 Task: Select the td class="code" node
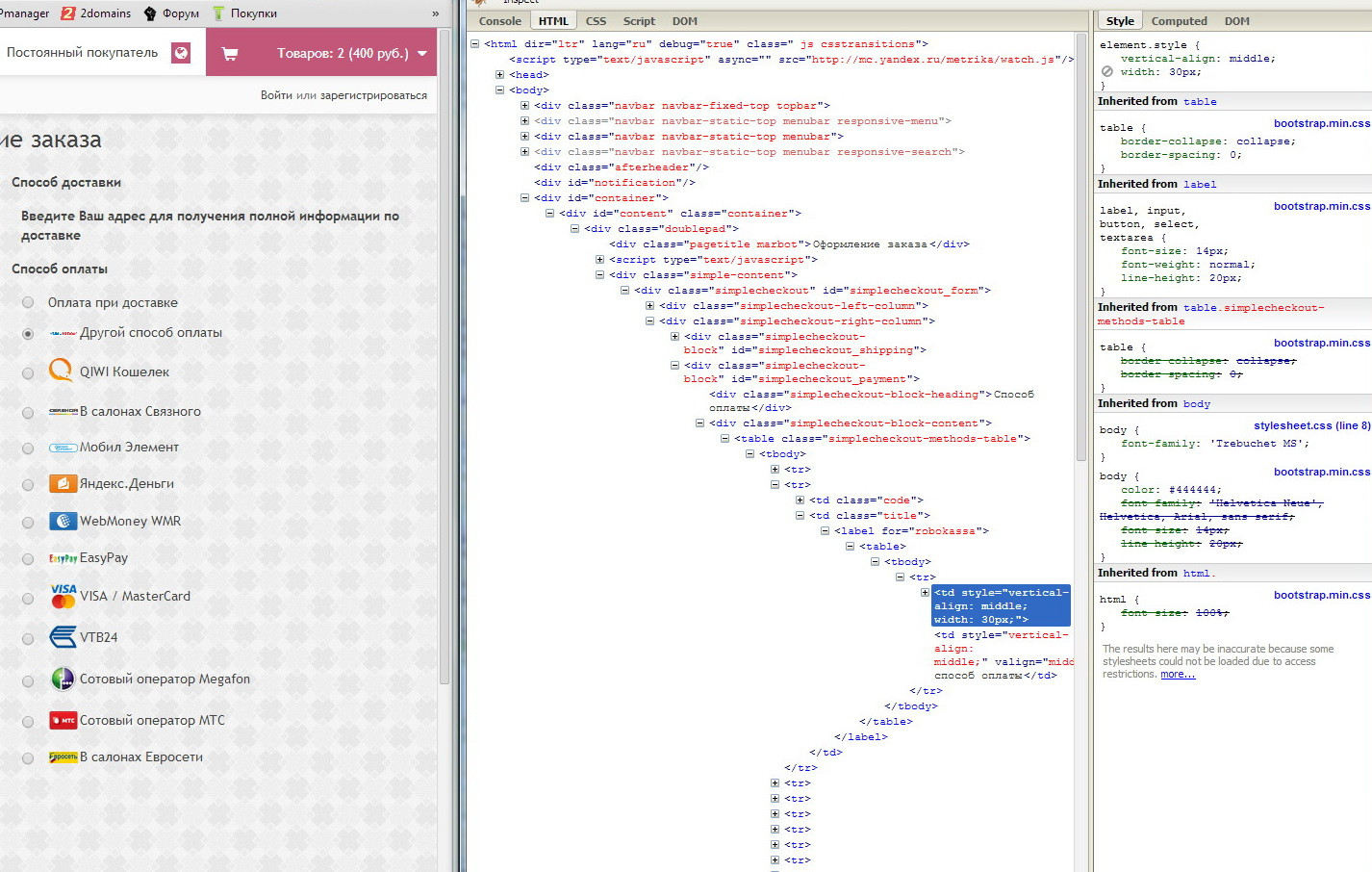pyautogui.click(x=866, y=500)
